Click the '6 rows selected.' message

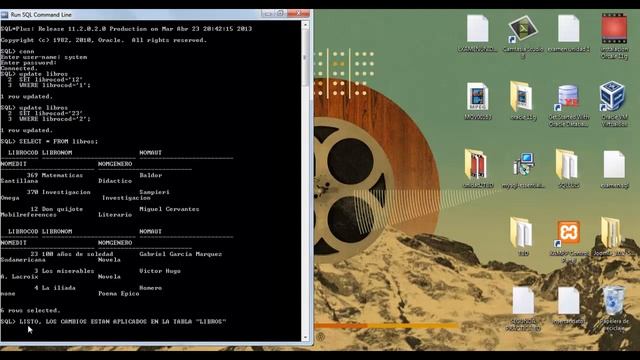[30, 310]
